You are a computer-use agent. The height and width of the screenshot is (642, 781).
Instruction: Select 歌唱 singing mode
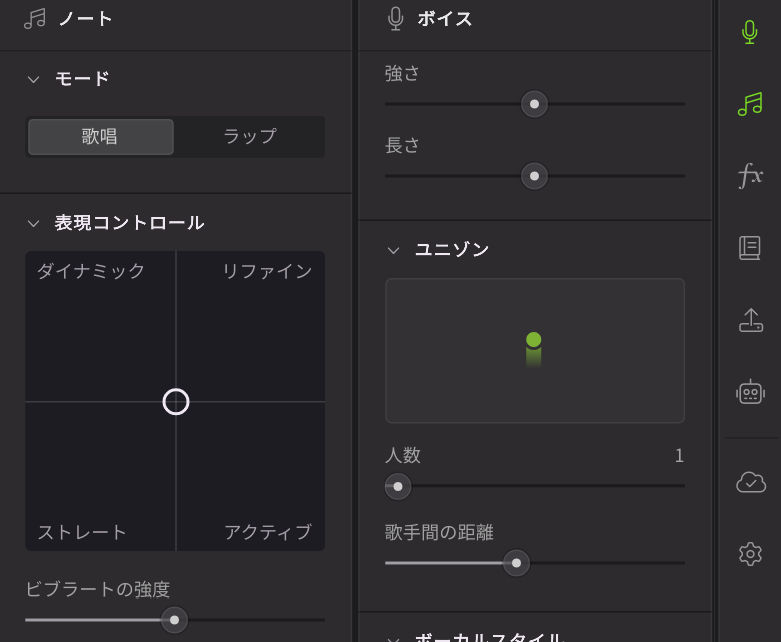[100, 137]
